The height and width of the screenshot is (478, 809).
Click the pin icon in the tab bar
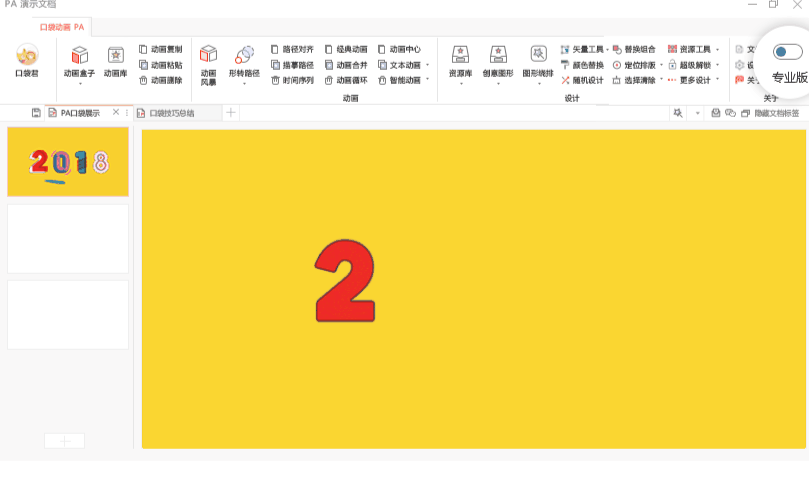[678, 113]
